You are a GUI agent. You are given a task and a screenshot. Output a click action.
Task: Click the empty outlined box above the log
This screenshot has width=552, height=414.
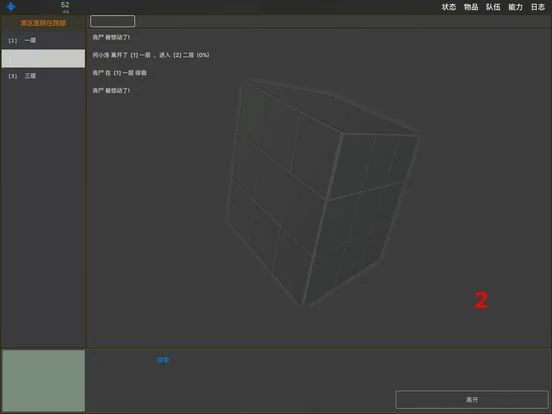tap(112, 21)
